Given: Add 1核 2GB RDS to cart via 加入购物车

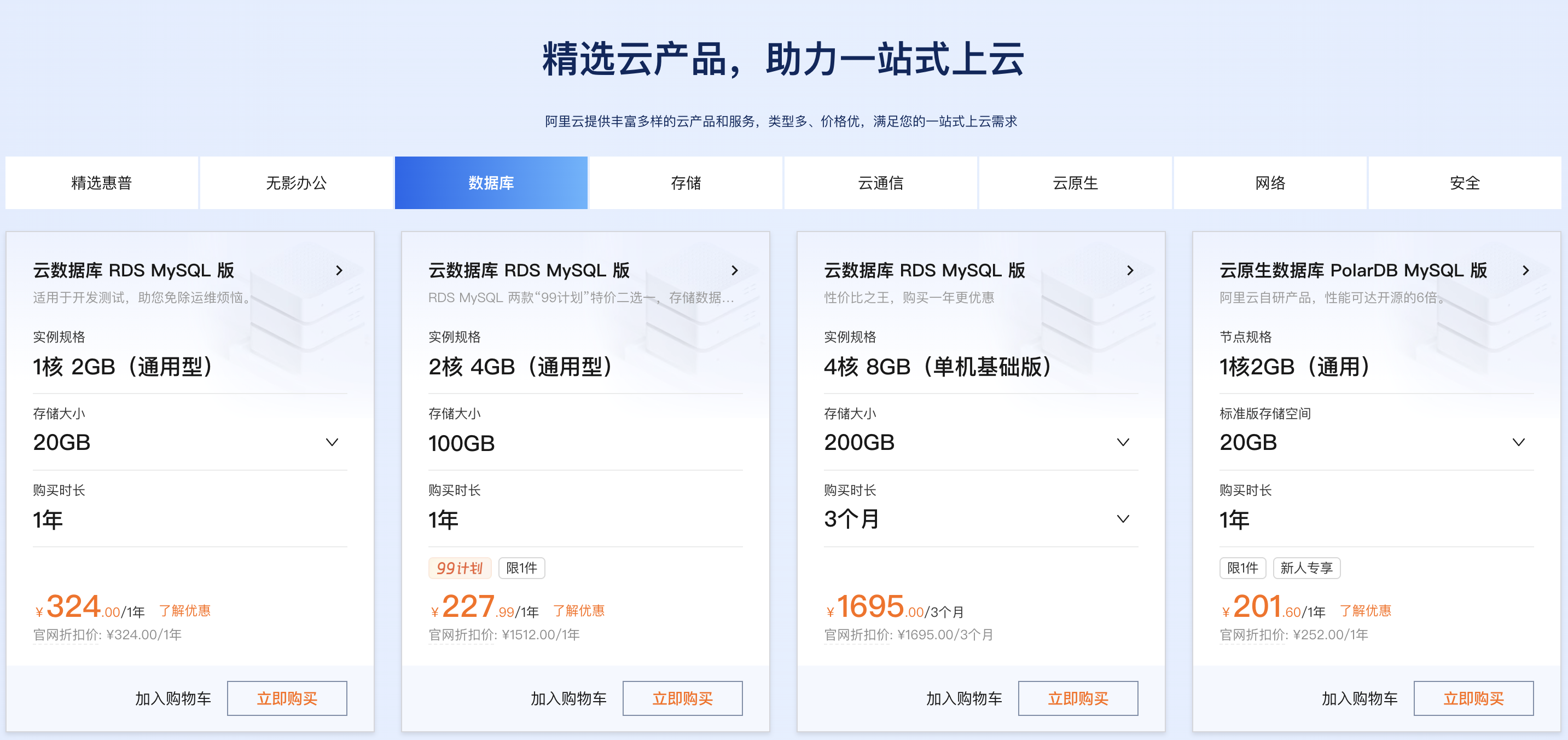Looking at the screenshot, I should point(173,698).
